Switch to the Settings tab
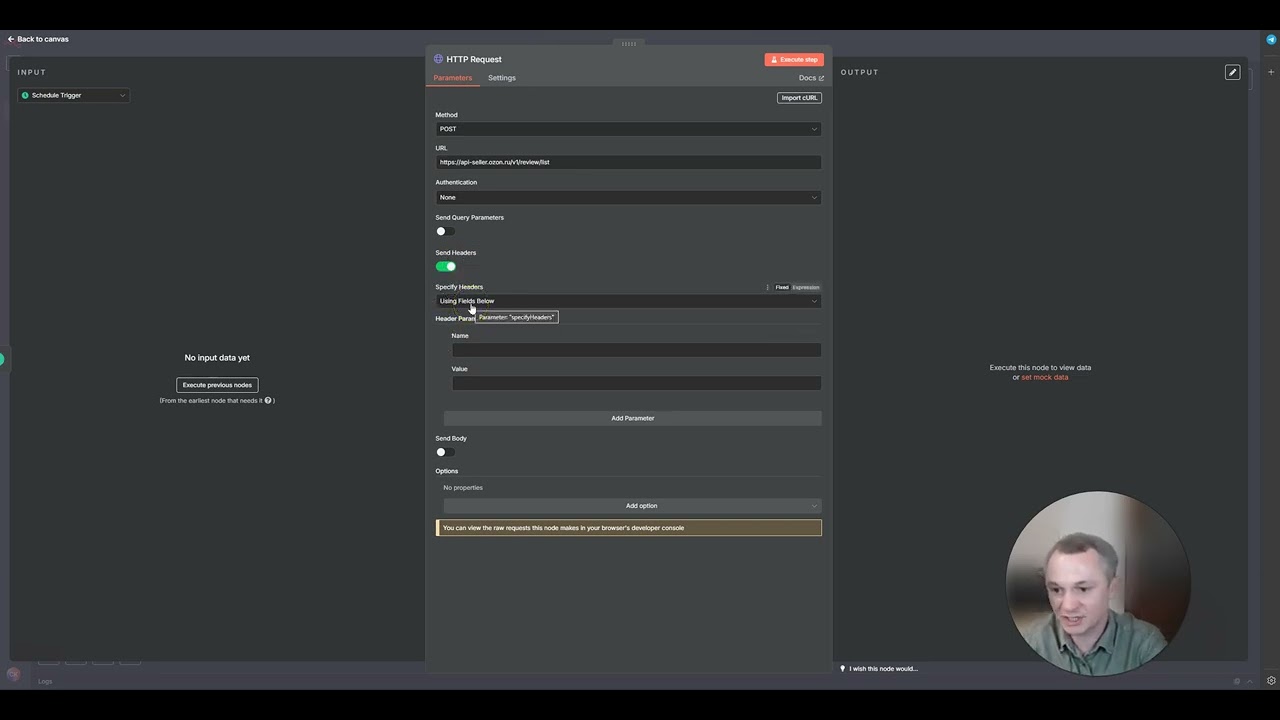Viewport: 1280px width, 720px height. pos(502,78)
